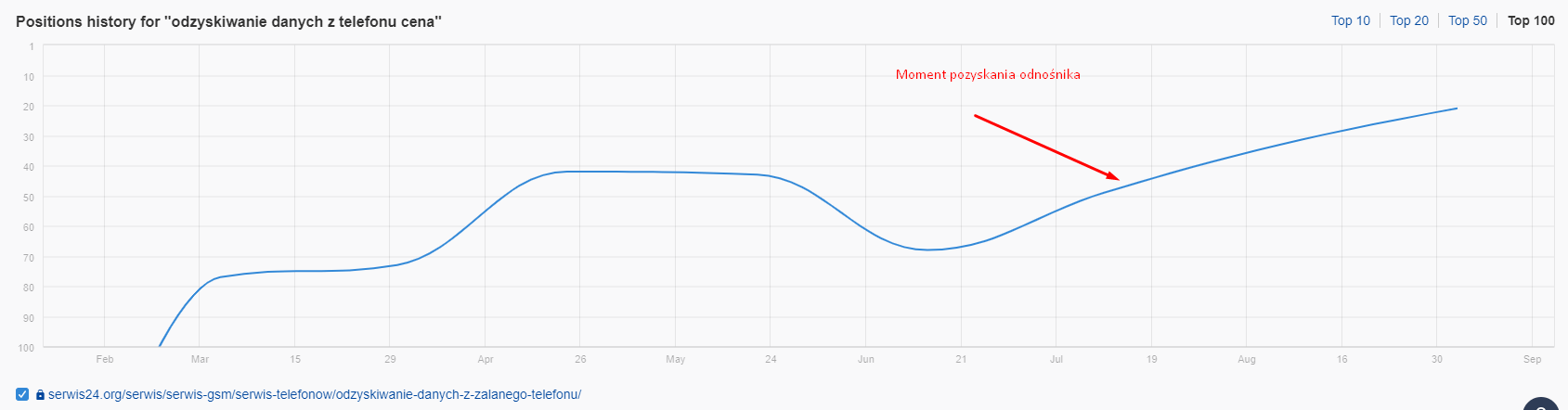Click the Feb label on the date axis
The width and height of the screenshot is (1568, 410).
tap(105, 359)
